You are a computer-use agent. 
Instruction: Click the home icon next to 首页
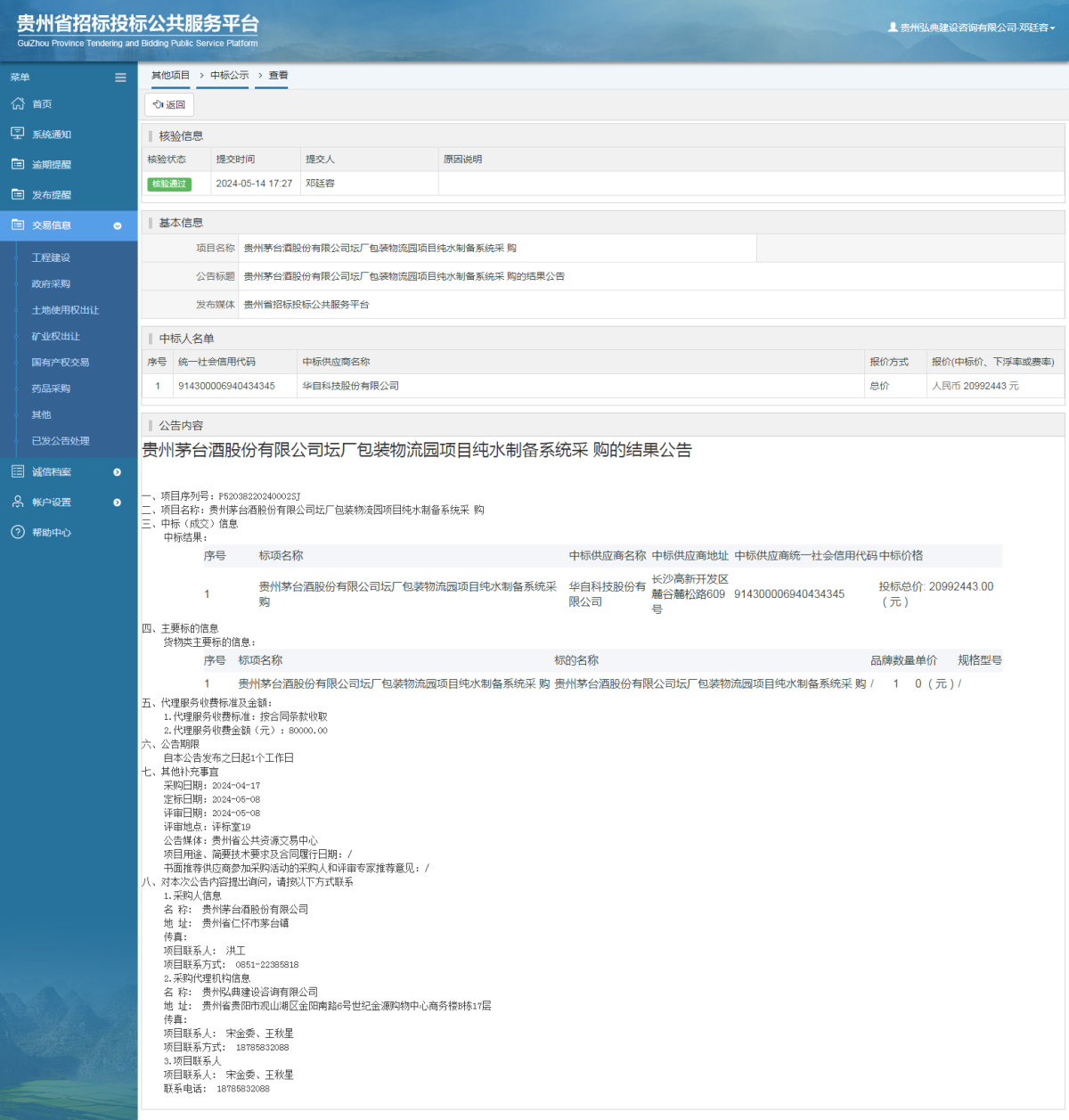click(18, 103)
